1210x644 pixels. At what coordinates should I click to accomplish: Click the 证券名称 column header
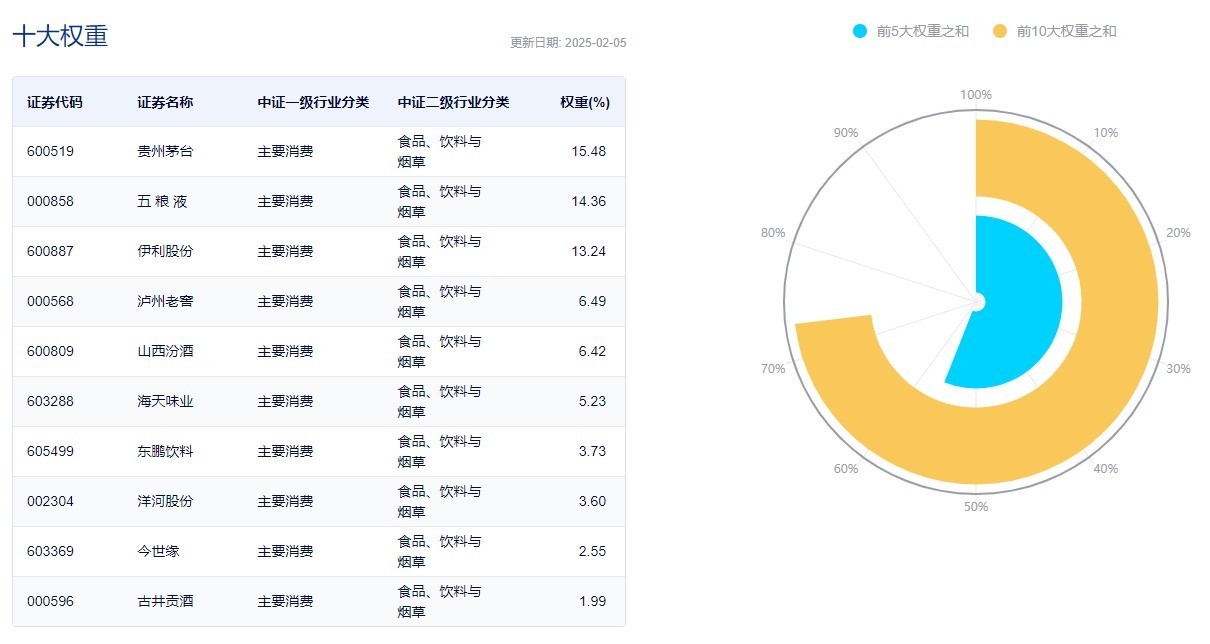(165, 102)
